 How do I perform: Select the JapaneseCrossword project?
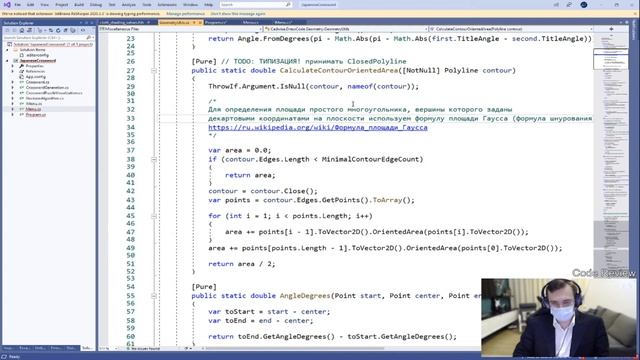(38, 60)
